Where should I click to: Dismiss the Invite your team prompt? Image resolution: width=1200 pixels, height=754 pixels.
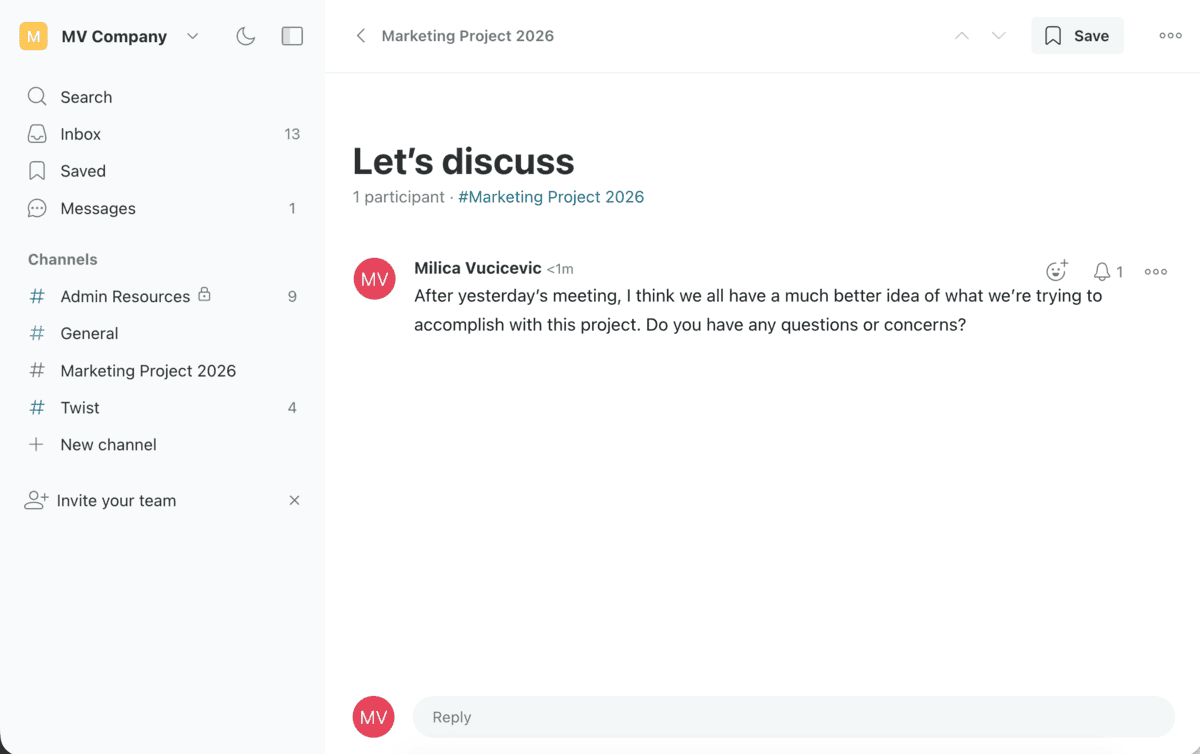[294, 500]
